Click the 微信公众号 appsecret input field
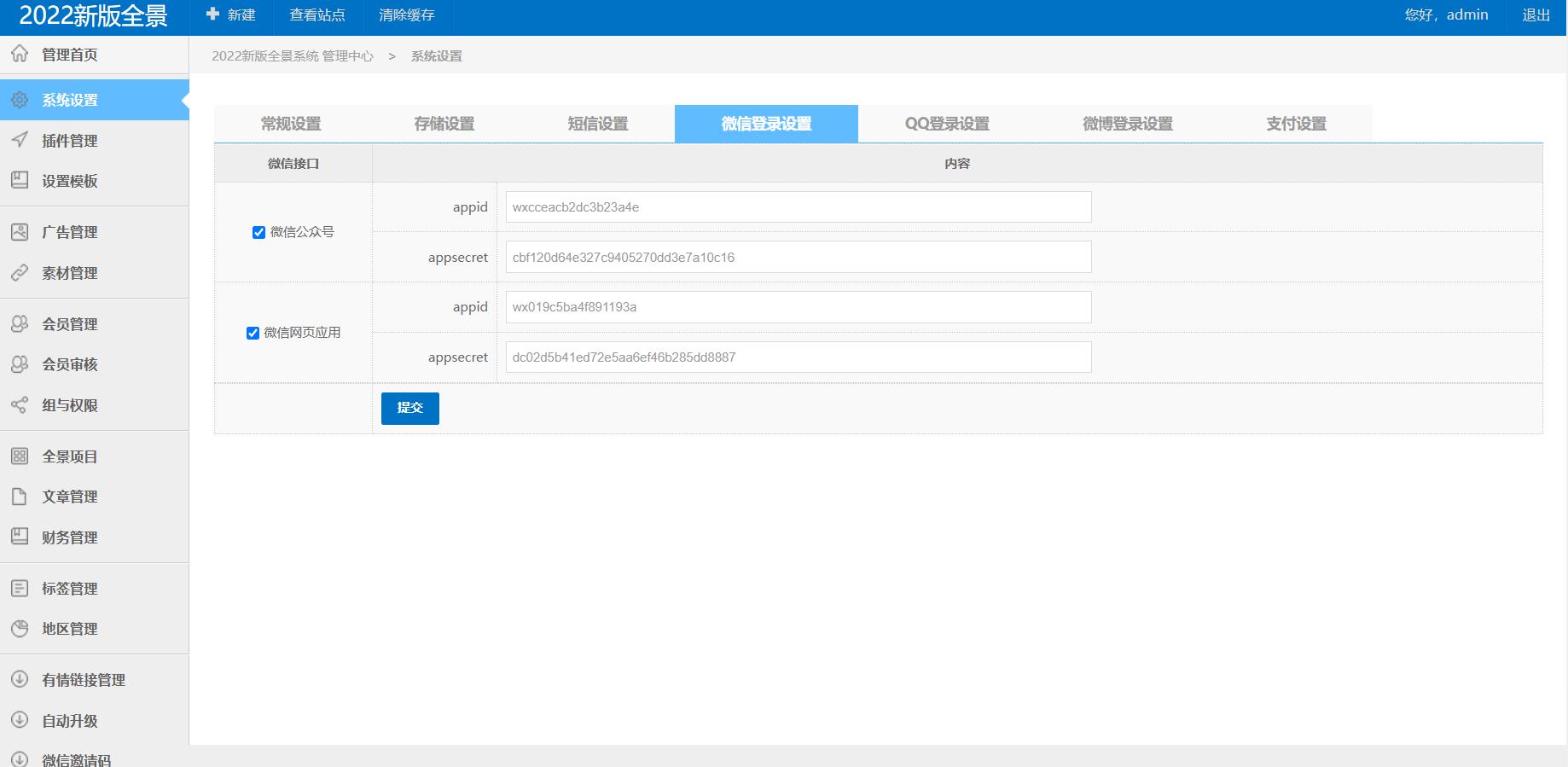This screenshot has height=767, width=1568. [x=799, y=257]
